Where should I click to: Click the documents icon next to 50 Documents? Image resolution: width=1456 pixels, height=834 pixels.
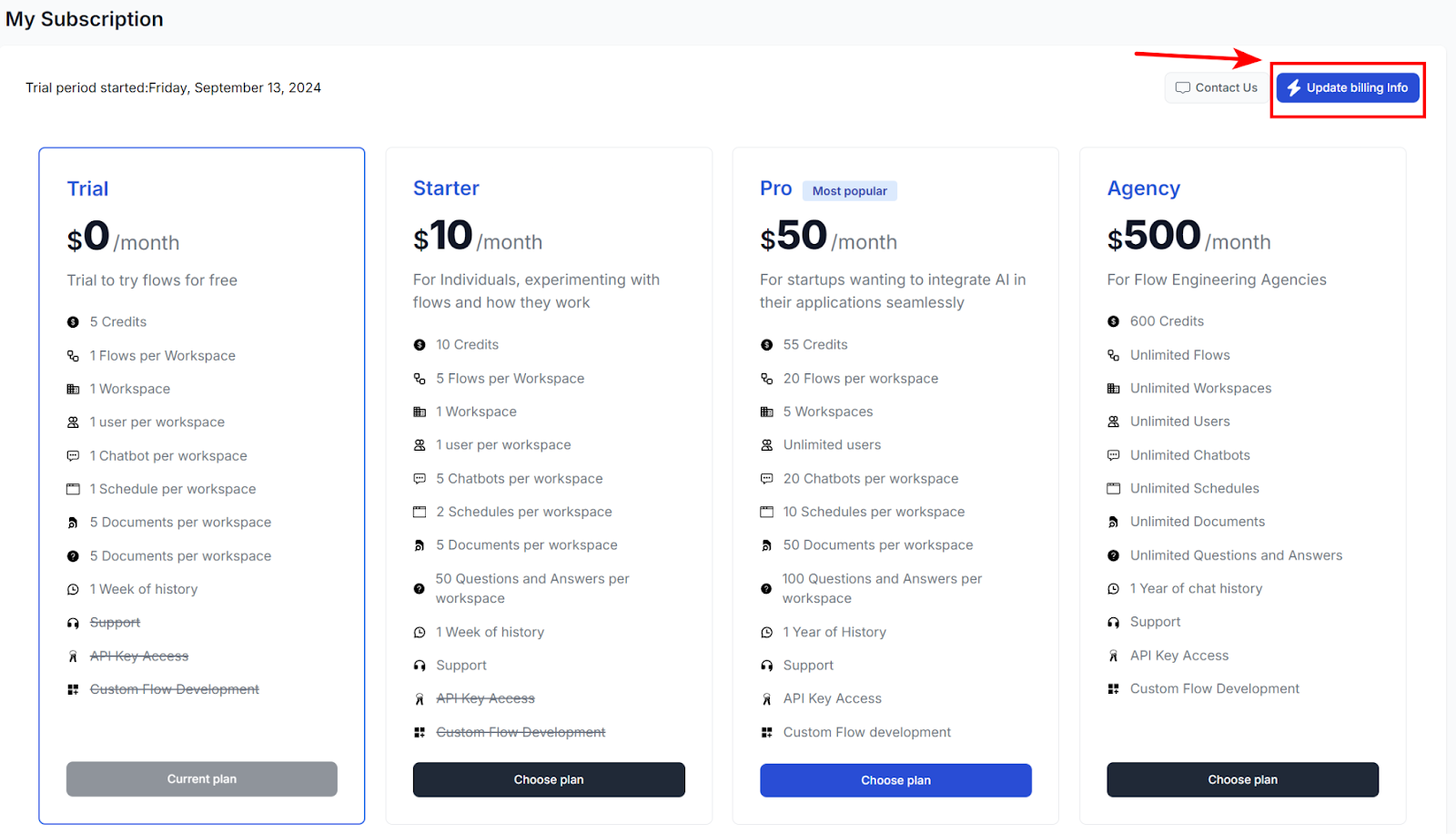[766, 544]
